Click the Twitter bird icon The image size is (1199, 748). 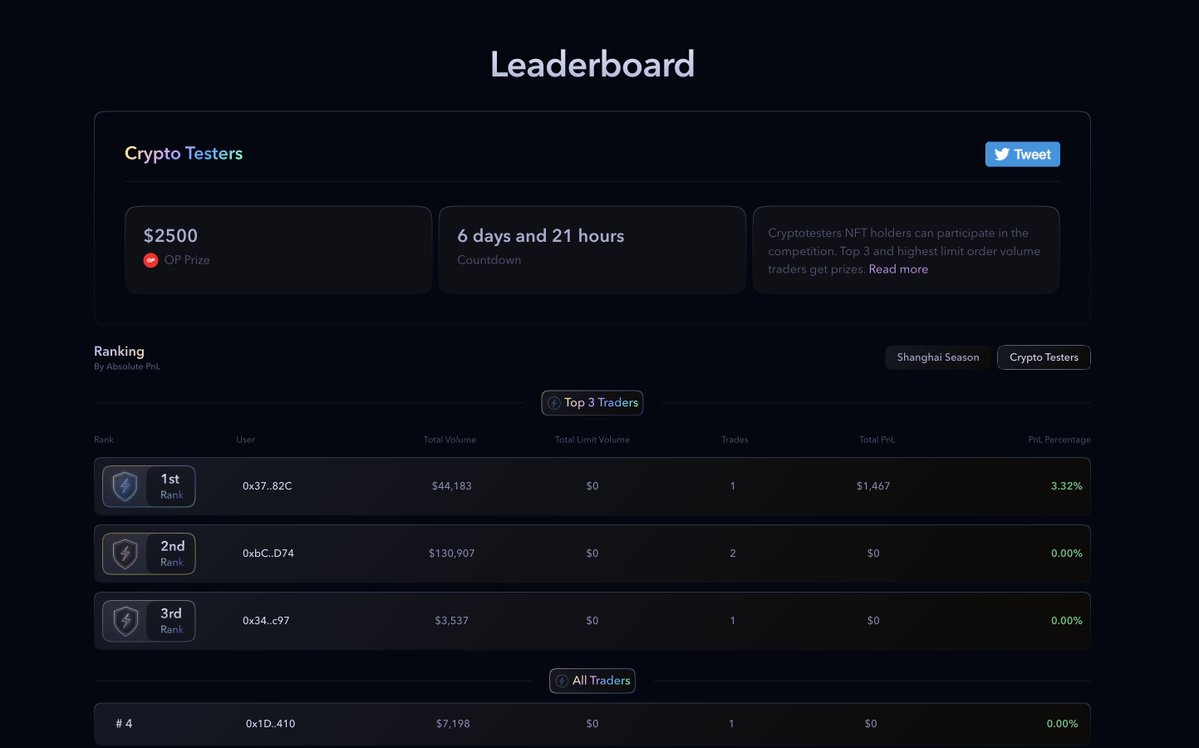point(1002,154)
